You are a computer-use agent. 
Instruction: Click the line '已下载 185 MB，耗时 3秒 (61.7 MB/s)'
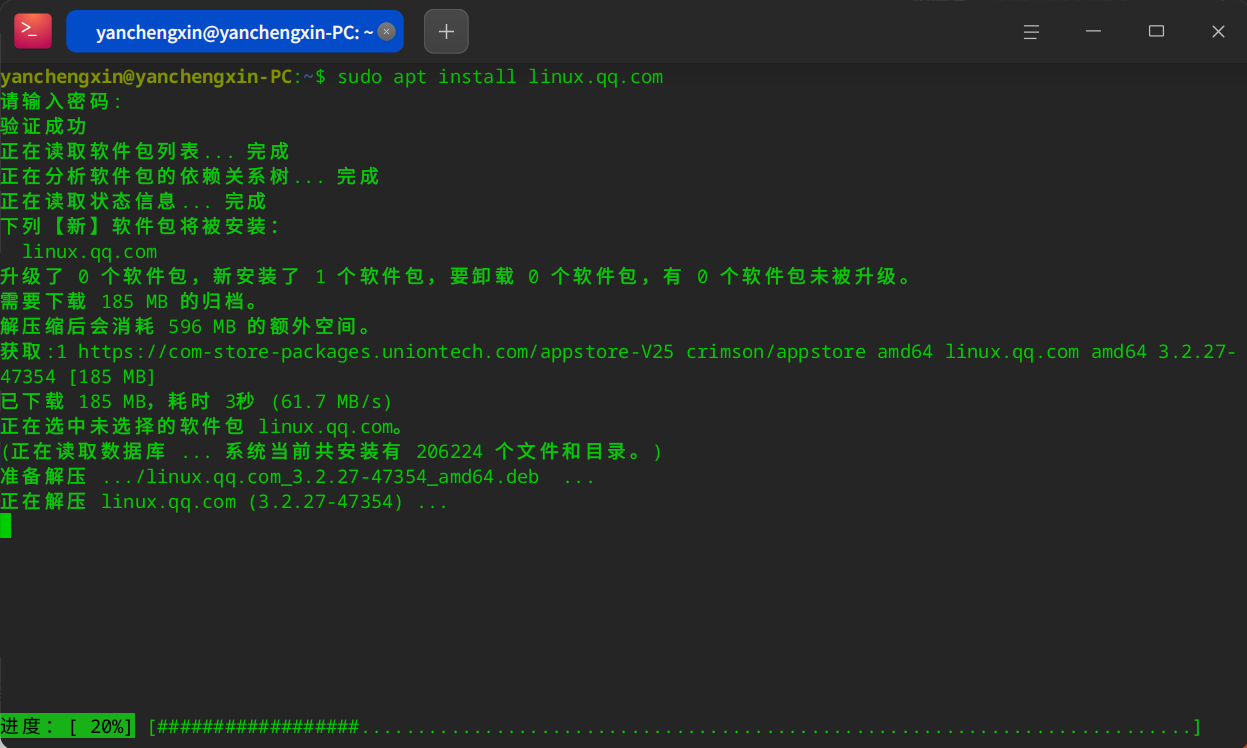coord(197,402)
